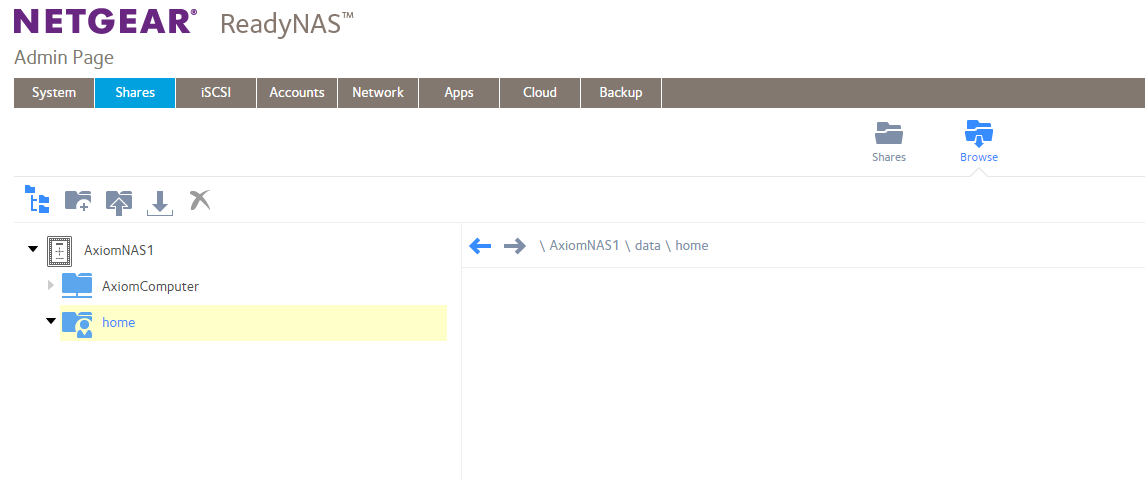Open the Accounts tab
The width and height of the screenshot is (1145, 480).
(296, 93)
